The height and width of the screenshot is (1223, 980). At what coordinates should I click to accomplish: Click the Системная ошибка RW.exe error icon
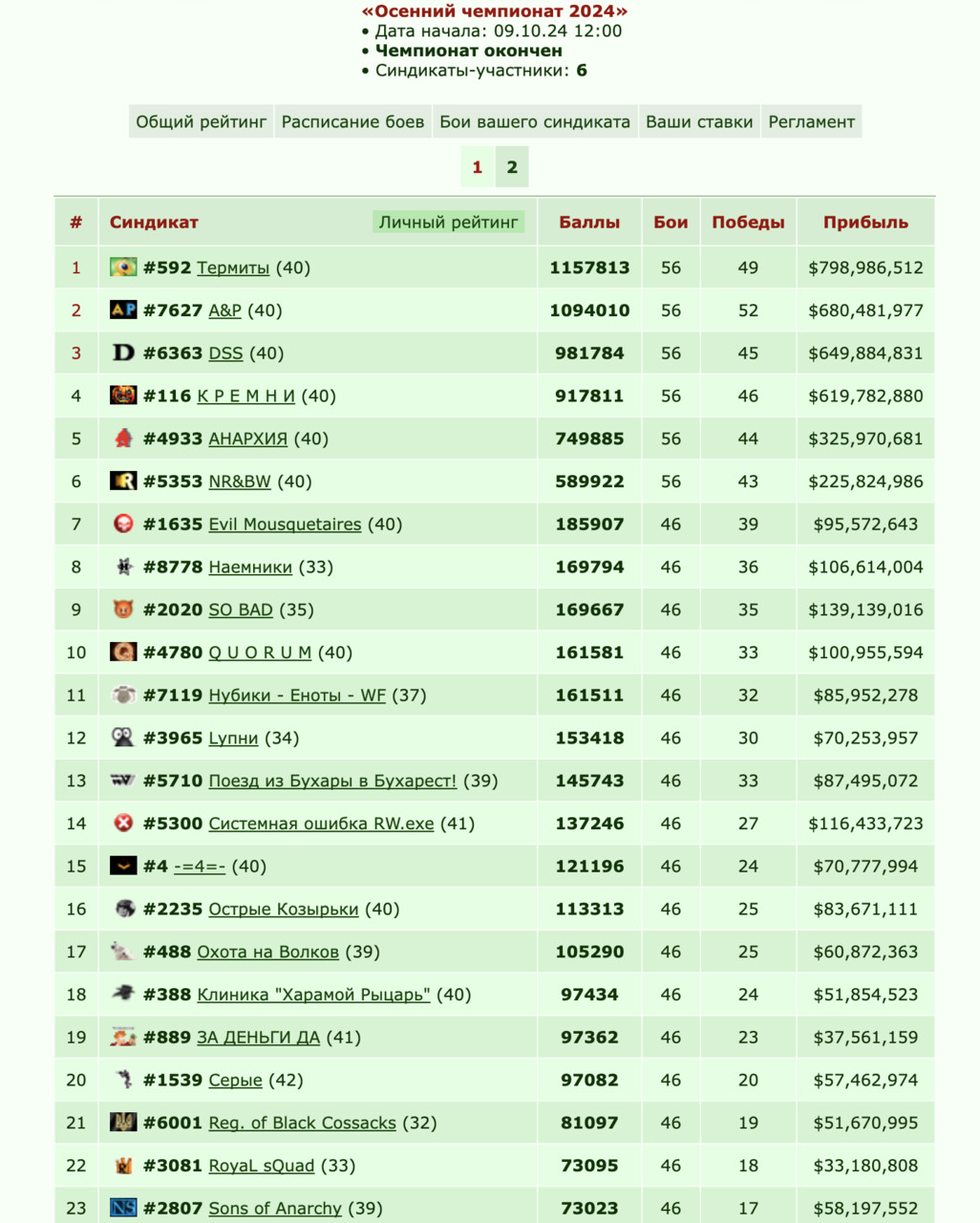tap(123, 823)
